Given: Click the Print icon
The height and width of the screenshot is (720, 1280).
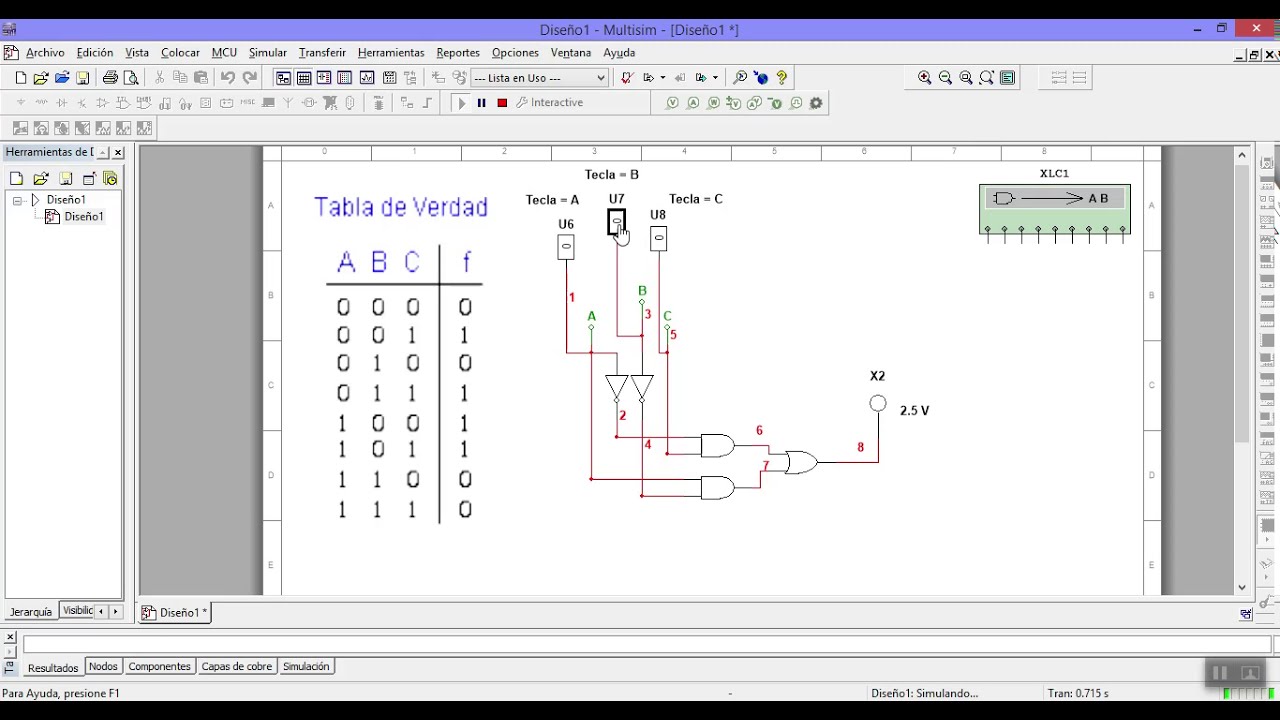Looking at the screenshot, I should 110,77.
